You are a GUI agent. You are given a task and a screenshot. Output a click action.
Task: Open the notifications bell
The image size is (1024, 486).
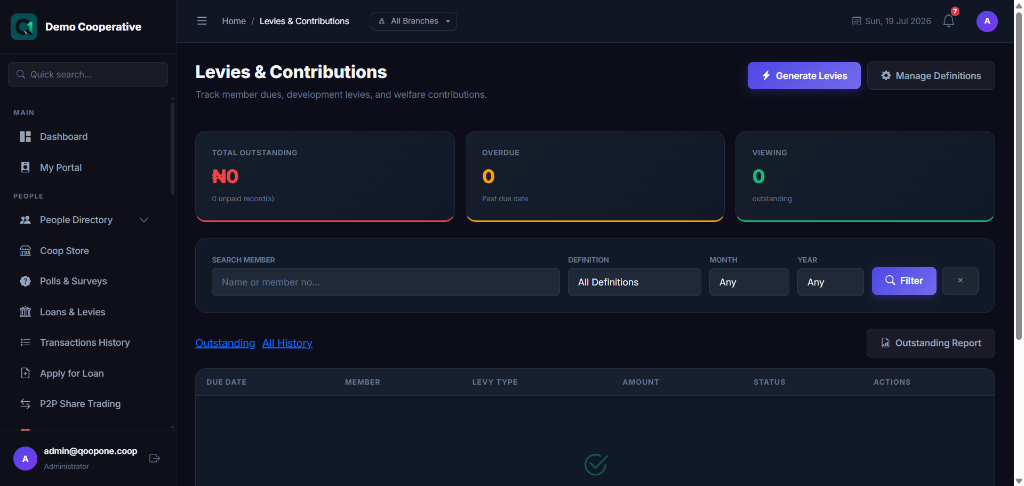tap(948, 21)
